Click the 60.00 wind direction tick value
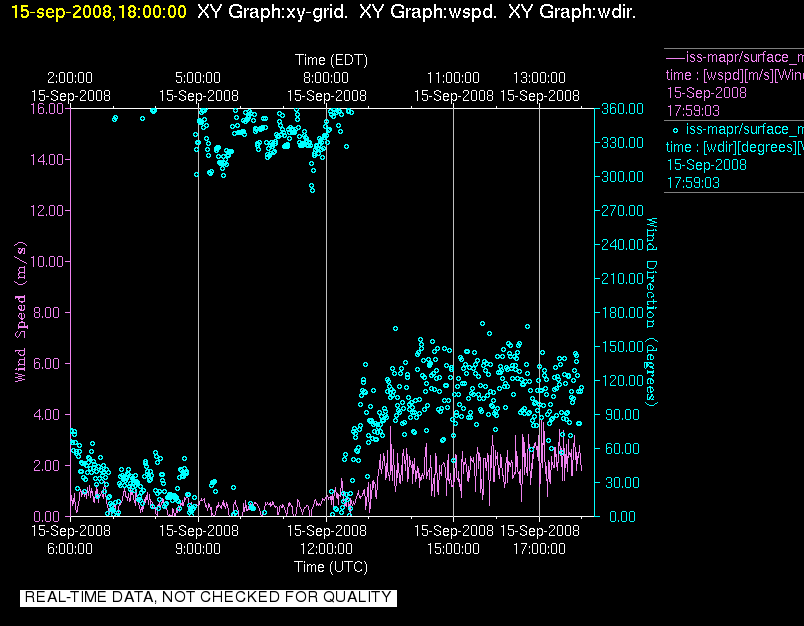 [622, 449]
